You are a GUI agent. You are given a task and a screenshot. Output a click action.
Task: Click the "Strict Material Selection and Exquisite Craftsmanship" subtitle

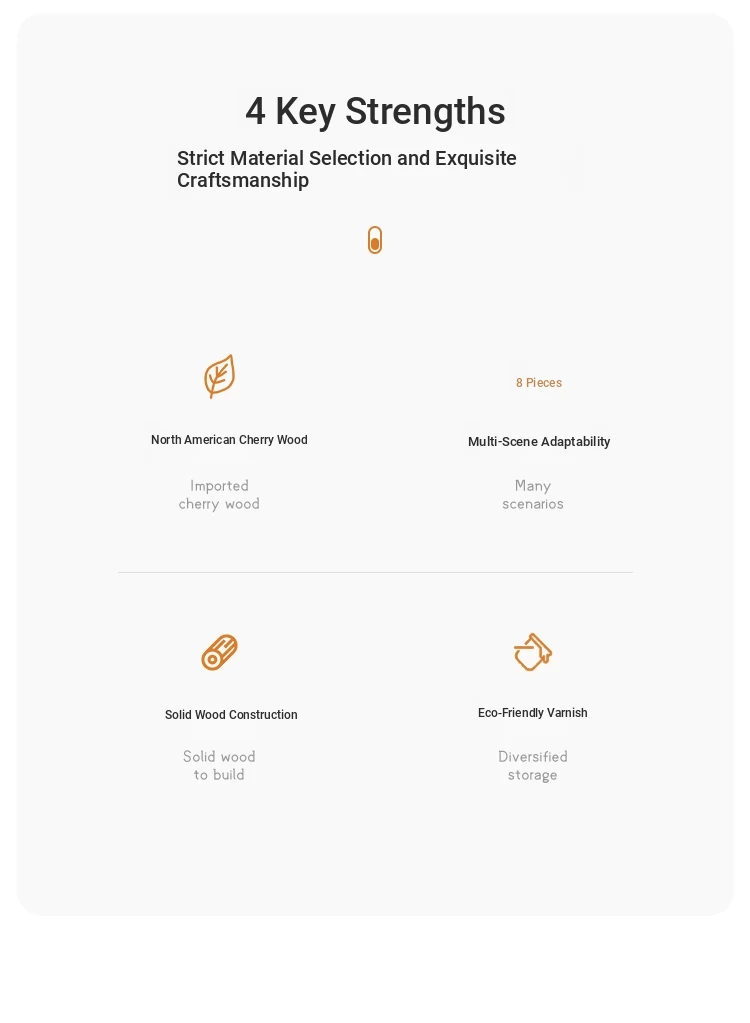pos(346,169)
